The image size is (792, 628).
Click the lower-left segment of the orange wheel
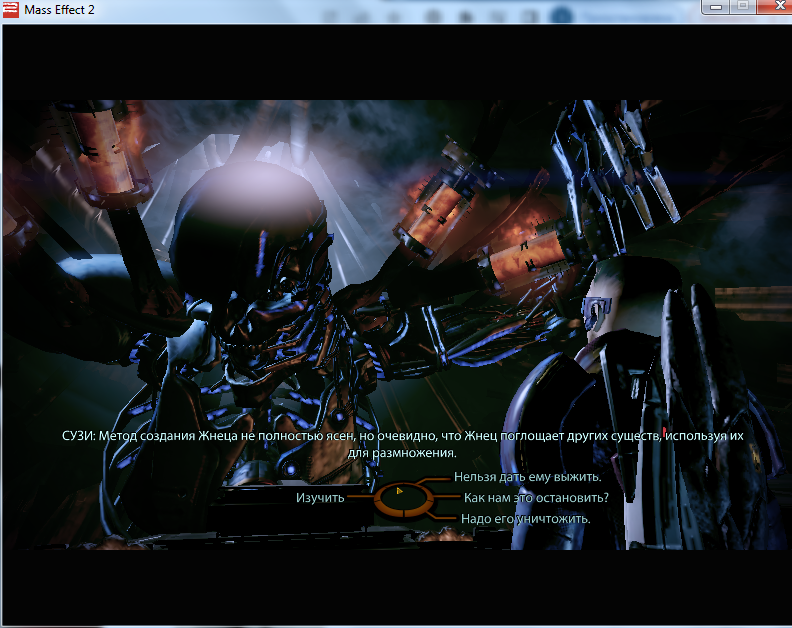pyautogui.click(x=385, y=507)
